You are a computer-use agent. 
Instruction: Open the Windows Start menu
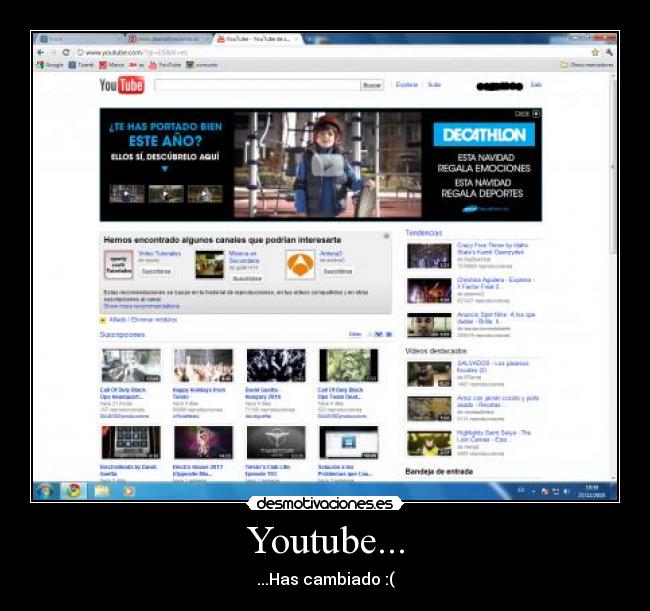coord(44,491)
